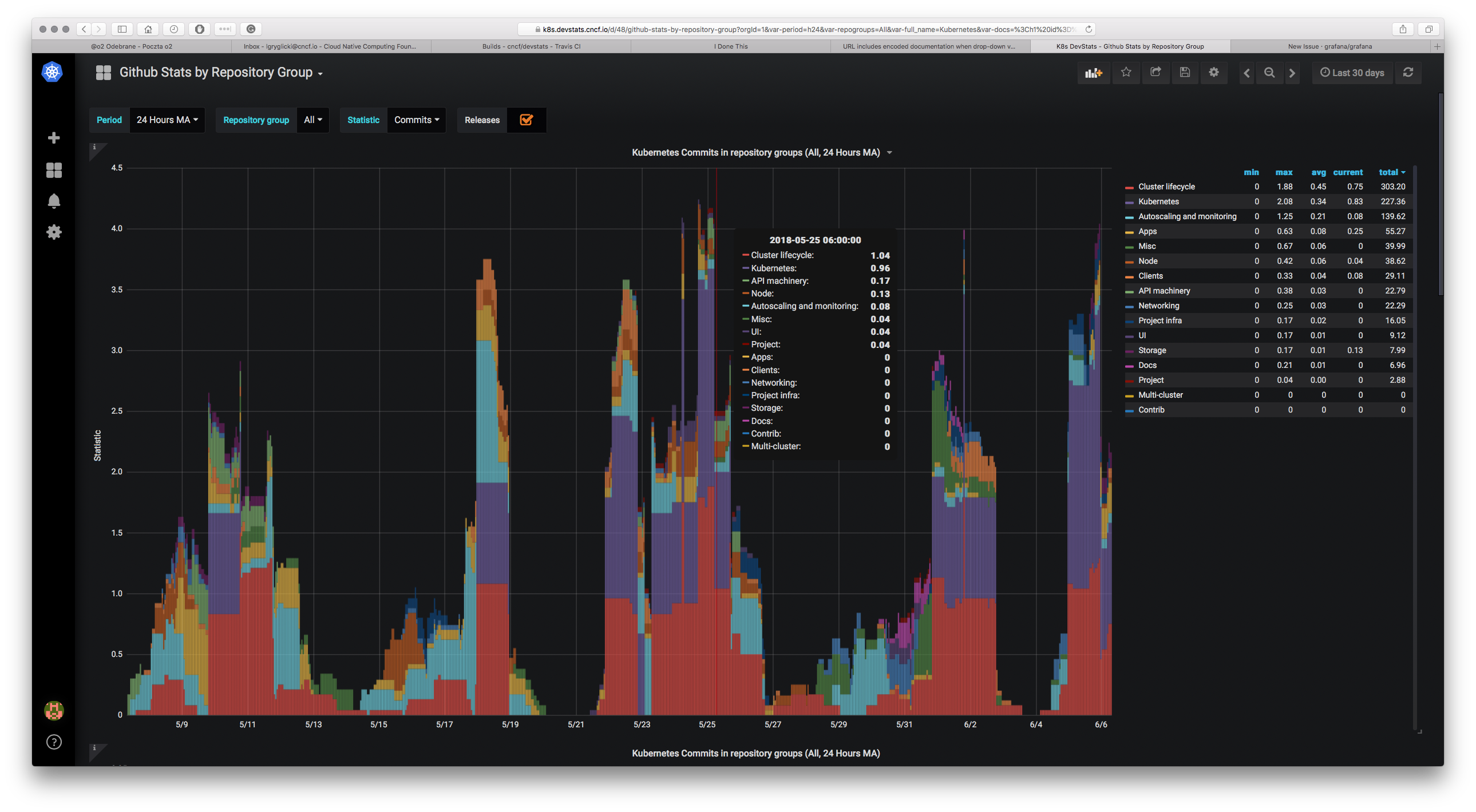
Task: Click the Networking legend color swatch
Action: click(1129, 307)
